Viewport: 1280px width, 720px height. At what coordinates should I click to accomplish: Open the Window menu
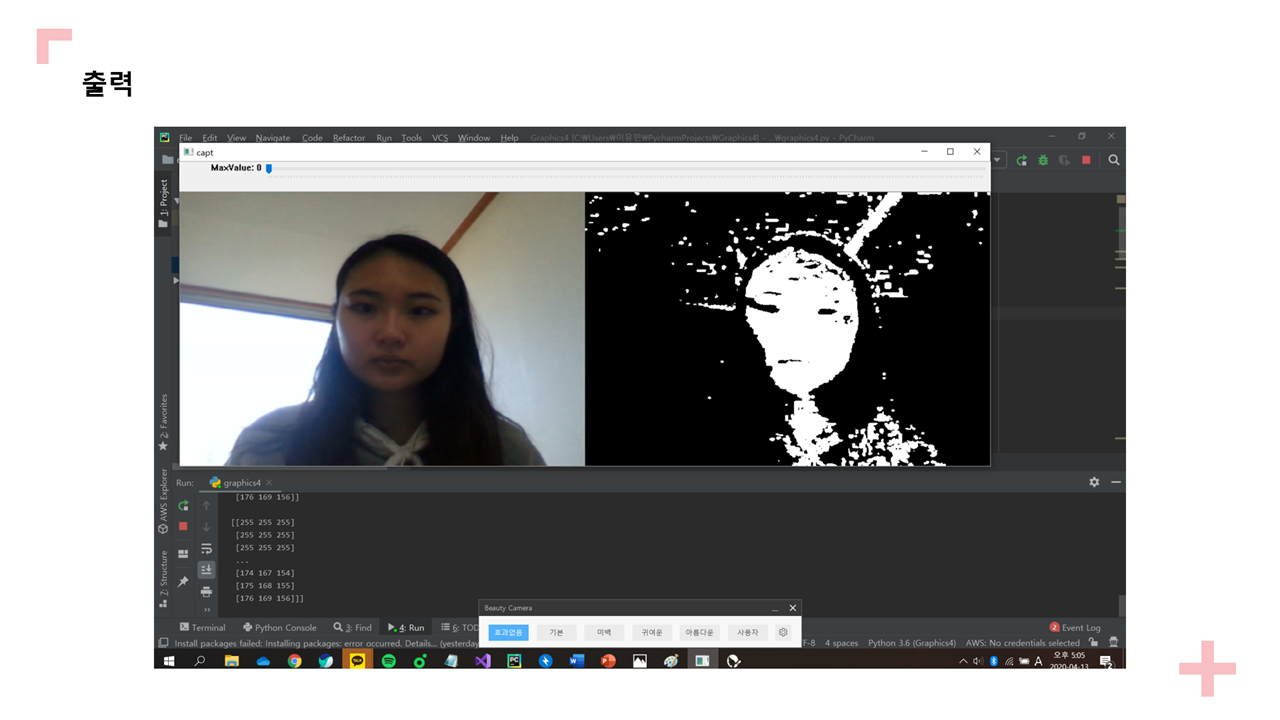[x=474, y=138]
